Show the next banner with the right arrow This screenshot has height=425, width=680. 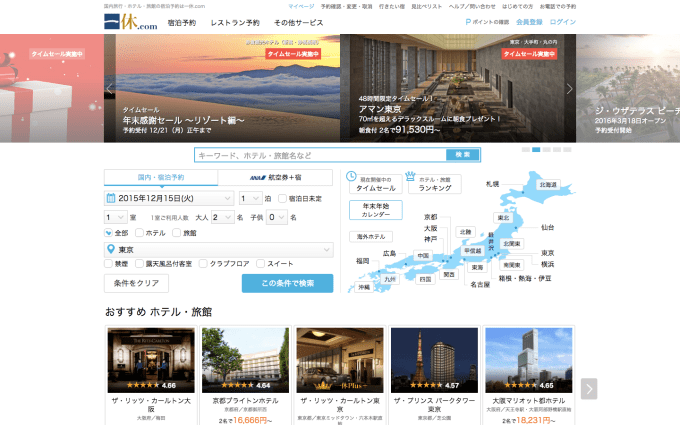click(x=569, y=88)
